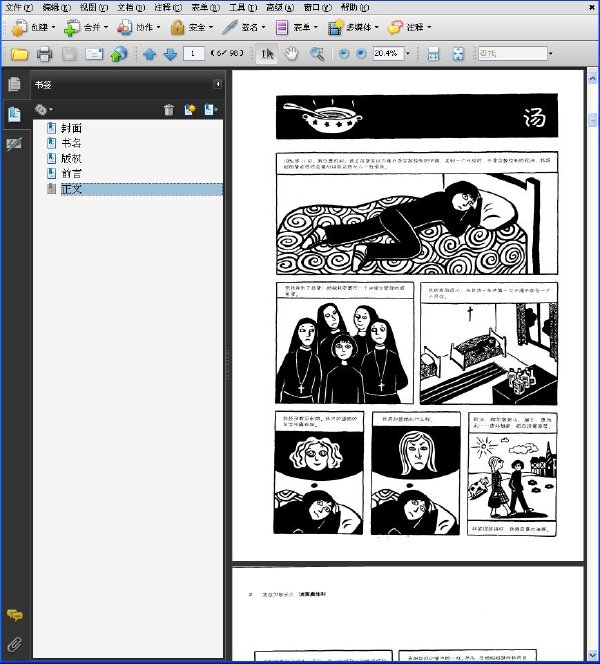Viewport: 600px width, 664px height.
Task: Open the 文件 menu
Action: point(19,7)
